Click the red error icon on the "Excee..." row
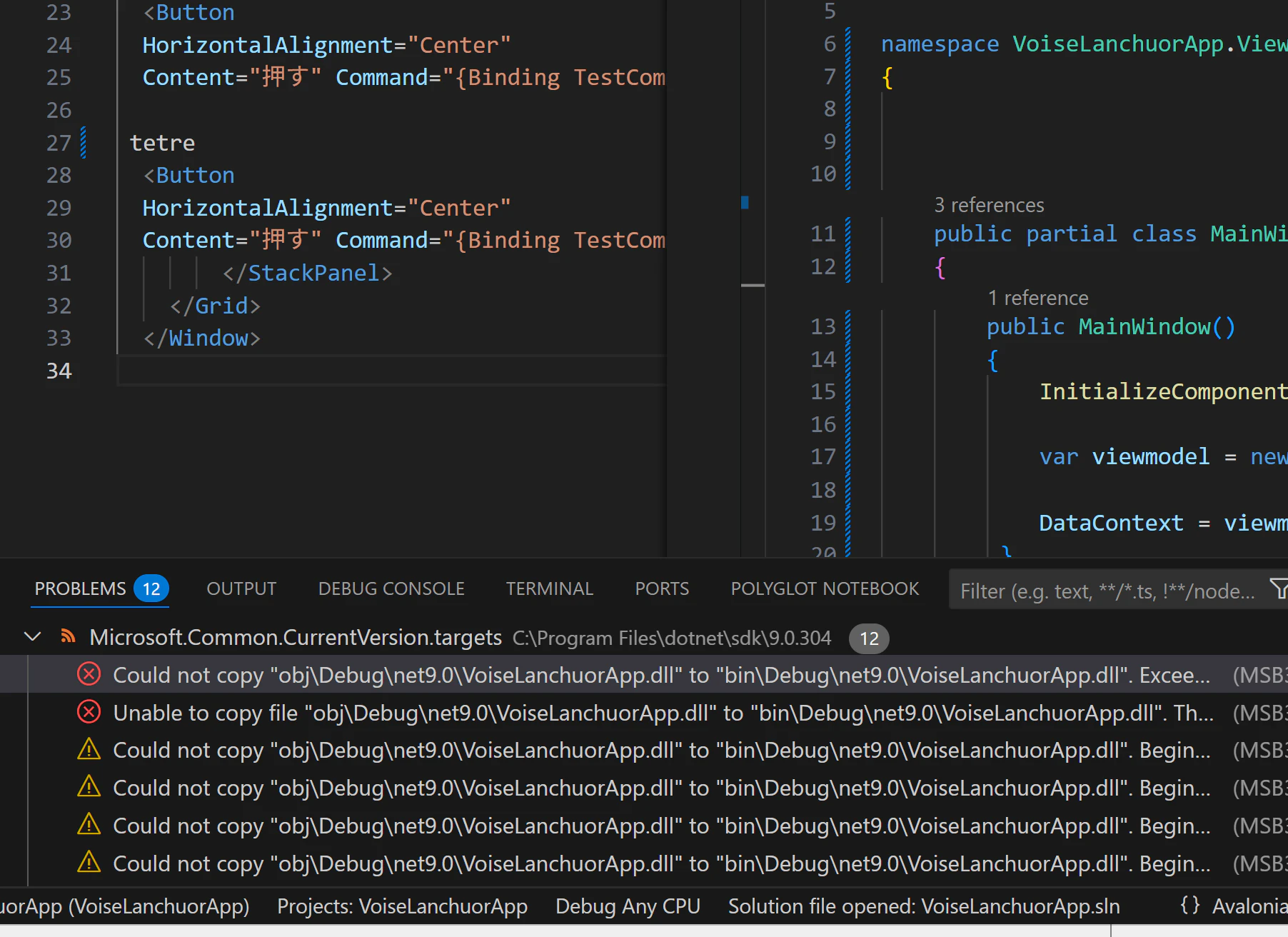This screenshot has height=937, width=1288. click(x=89, y=674)
